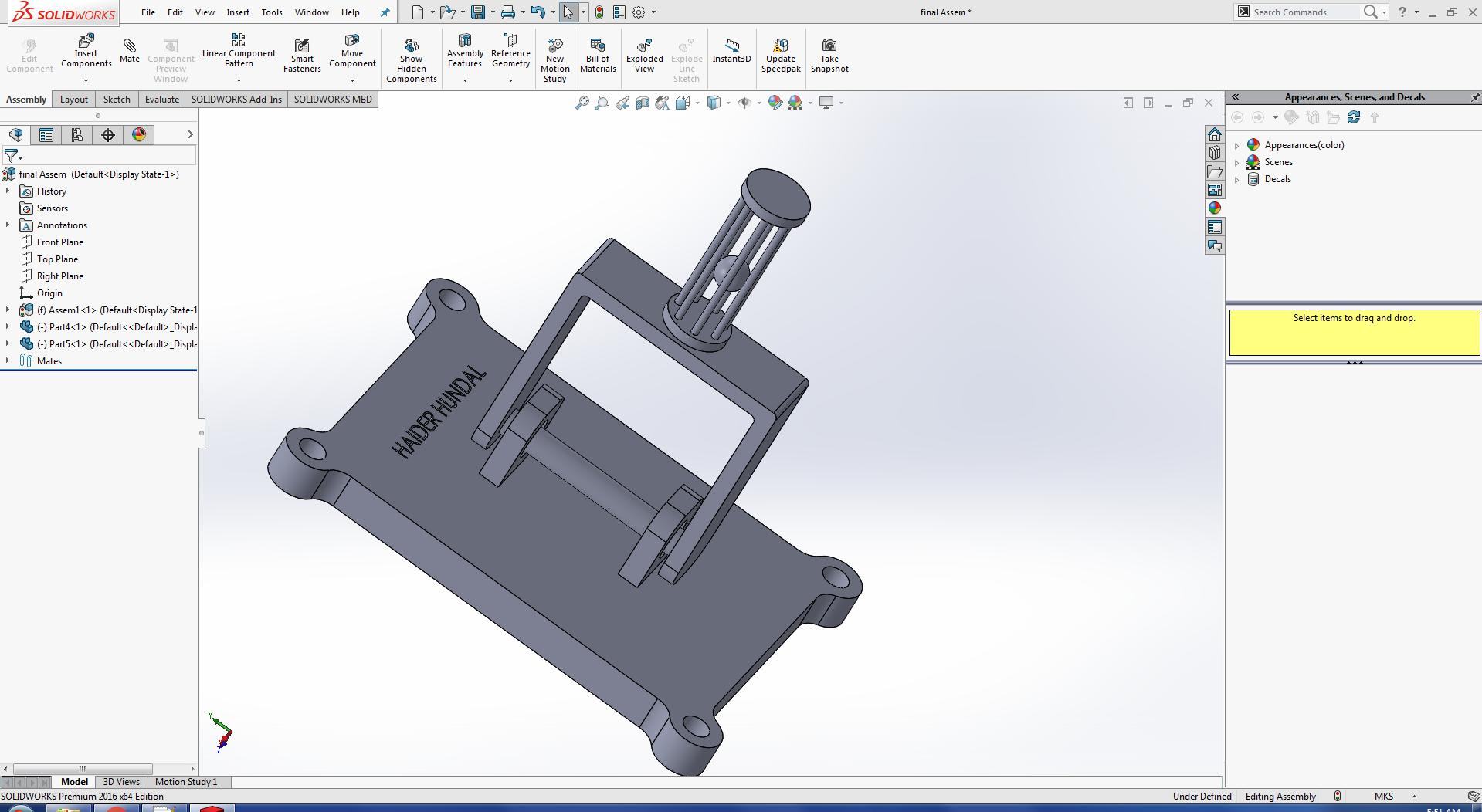Open the Design Library task pane tab

click(1215, 153)
